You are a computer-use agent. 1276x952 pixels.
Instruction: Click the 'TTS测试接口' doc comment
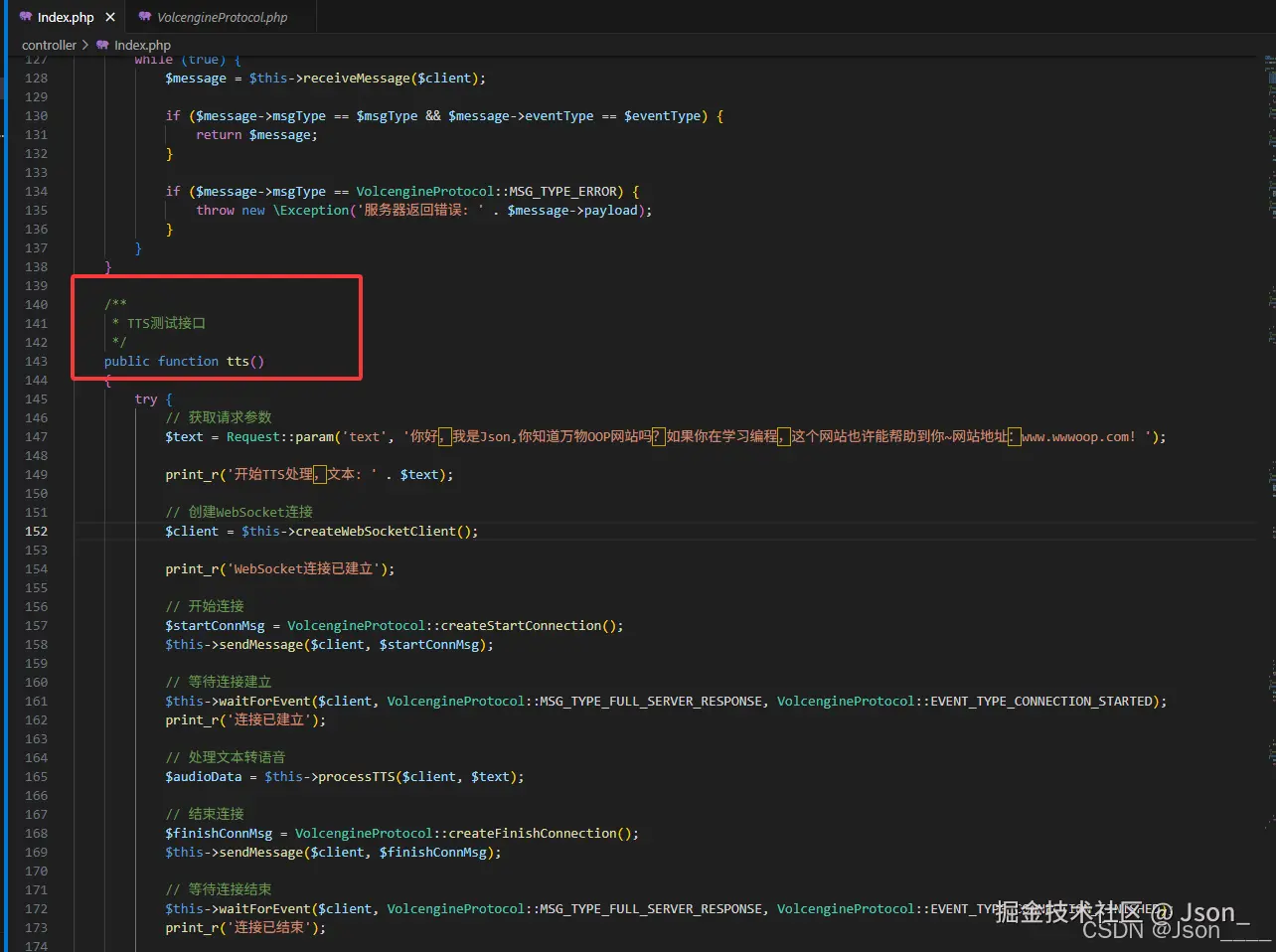pyautogui.click(x=166, y=323)
